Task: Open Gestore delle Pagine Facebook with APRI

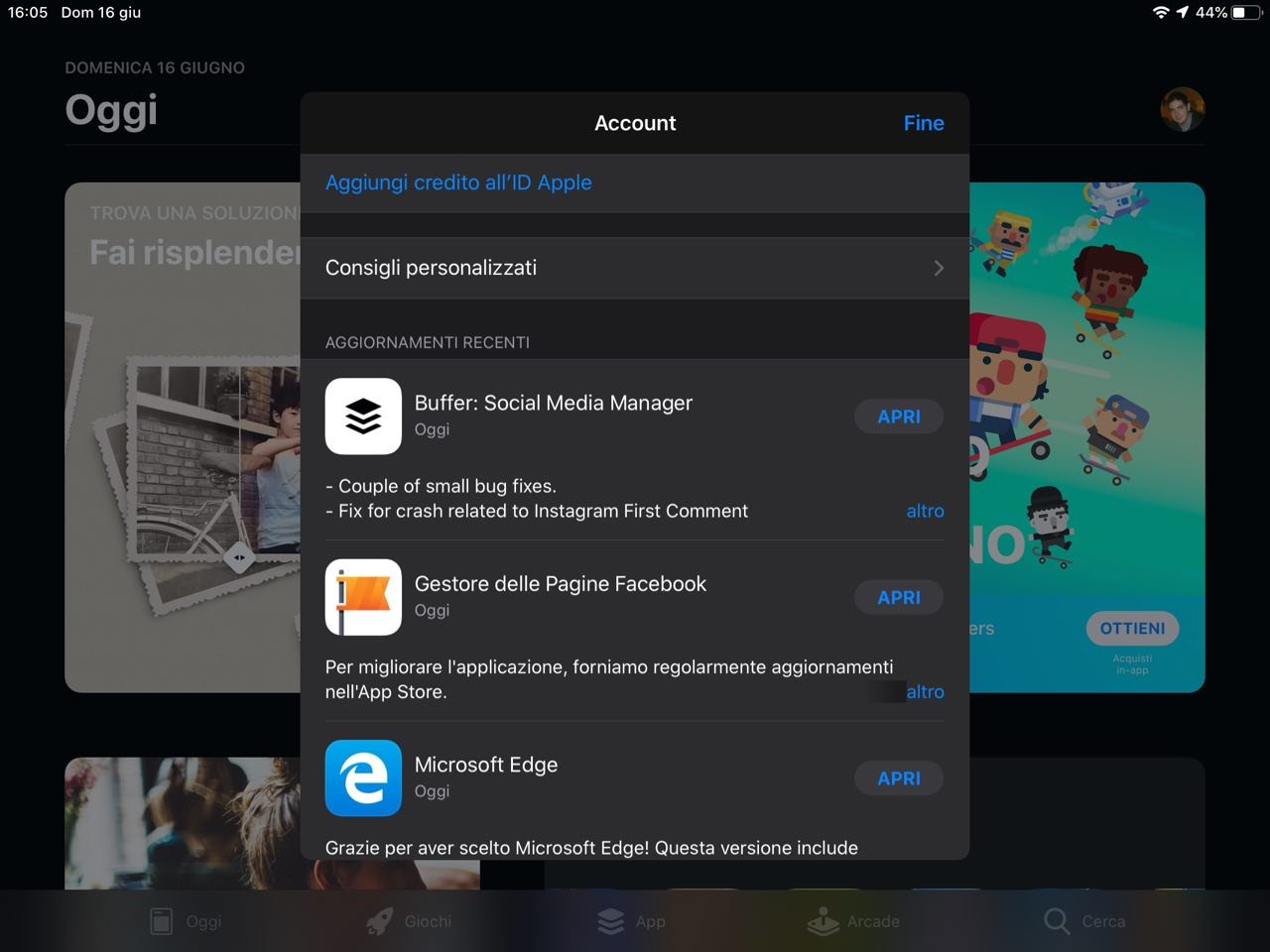Action: pos(899,597)
